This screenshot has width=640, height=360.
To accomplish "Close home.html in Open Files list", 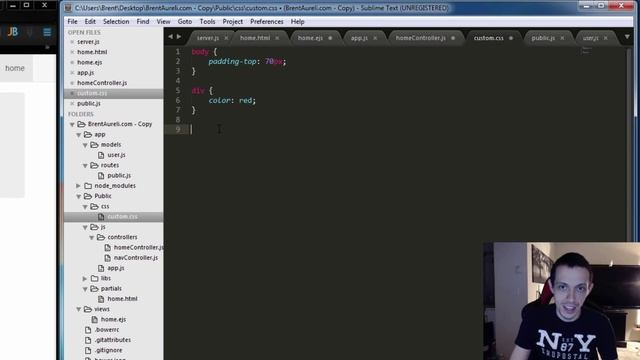I will pos(72,52).
